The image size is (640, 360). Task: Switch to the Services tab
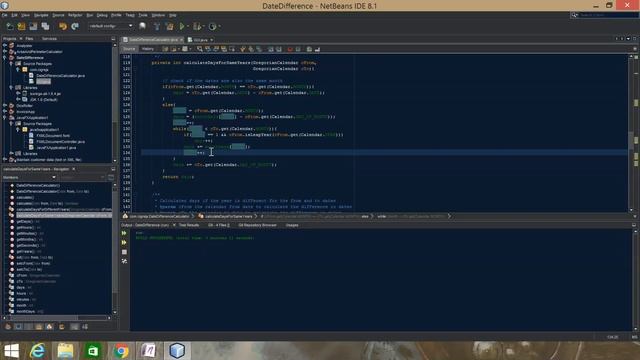coord(49,39)
